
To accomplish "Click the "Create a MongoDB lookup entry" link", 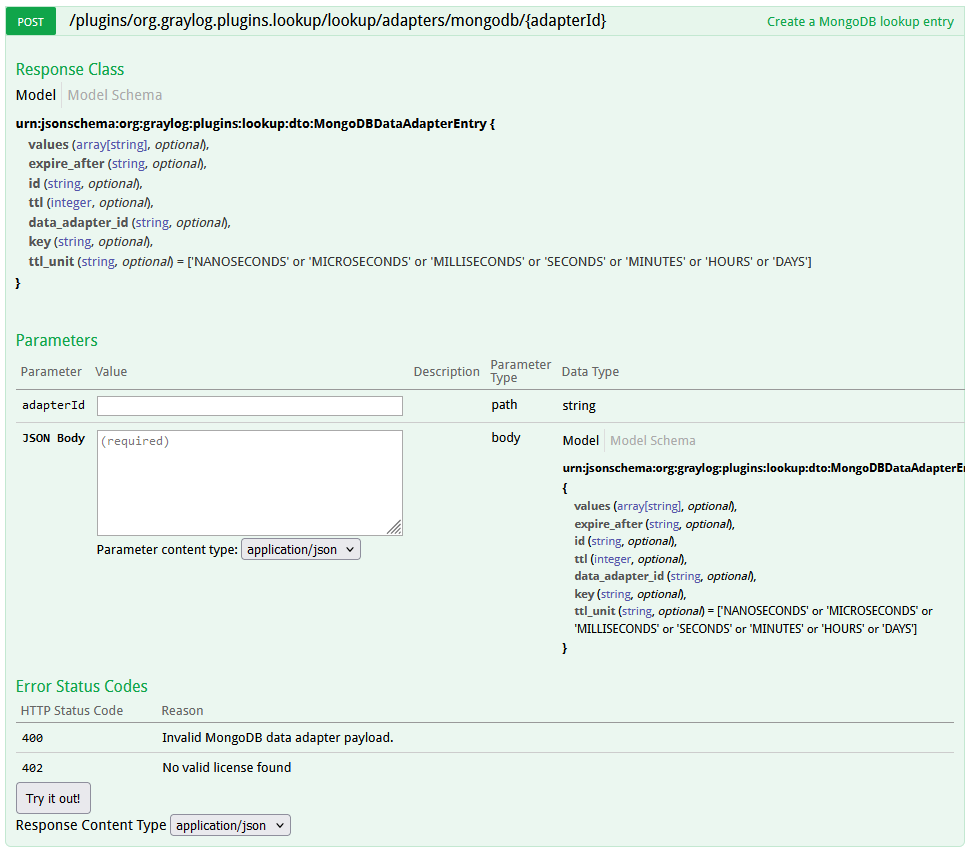I will coord(860,21).
